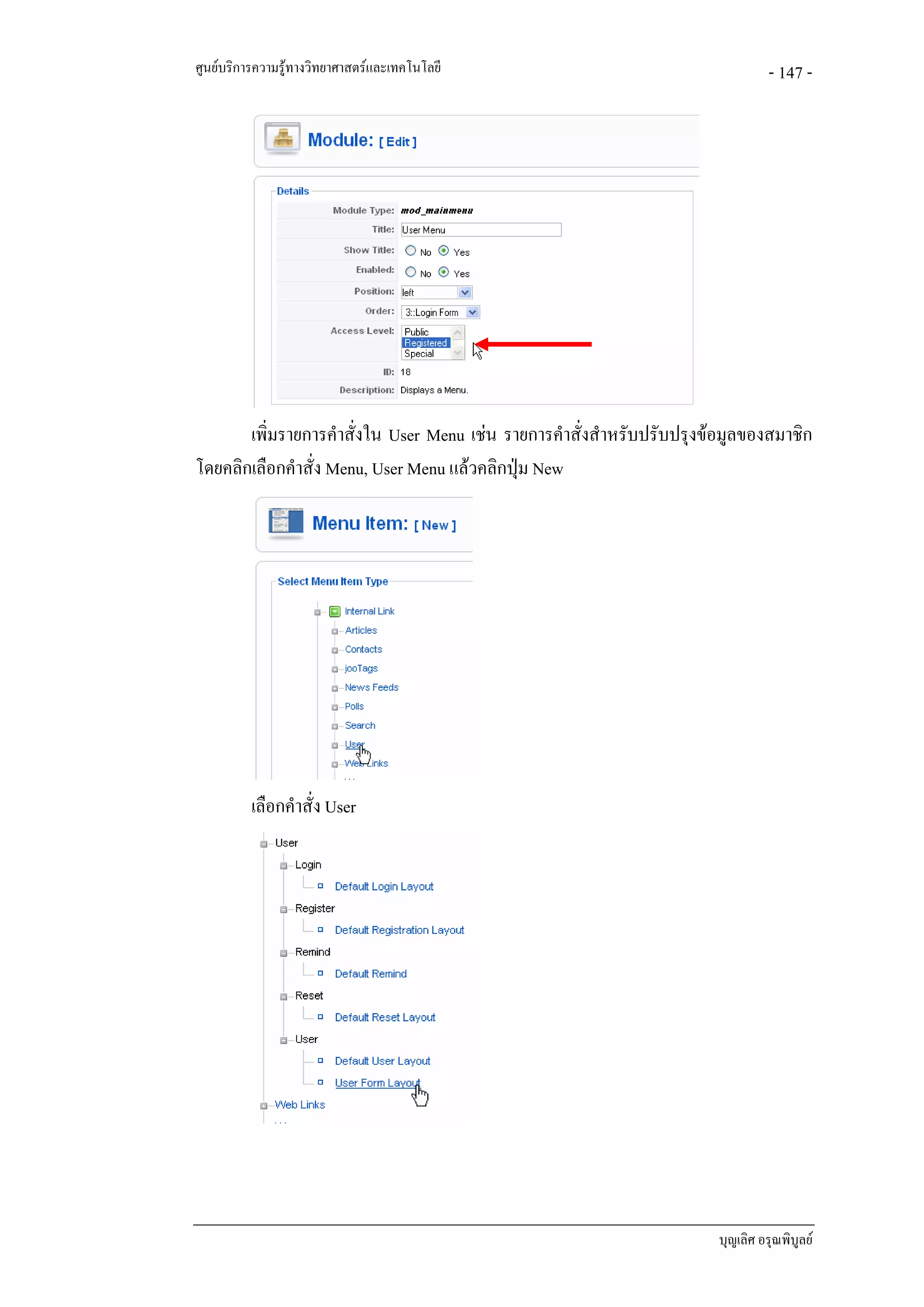Expand the Articles menu type node
The height and width of the screenshot is (1307, 924).
pos(335,631)
